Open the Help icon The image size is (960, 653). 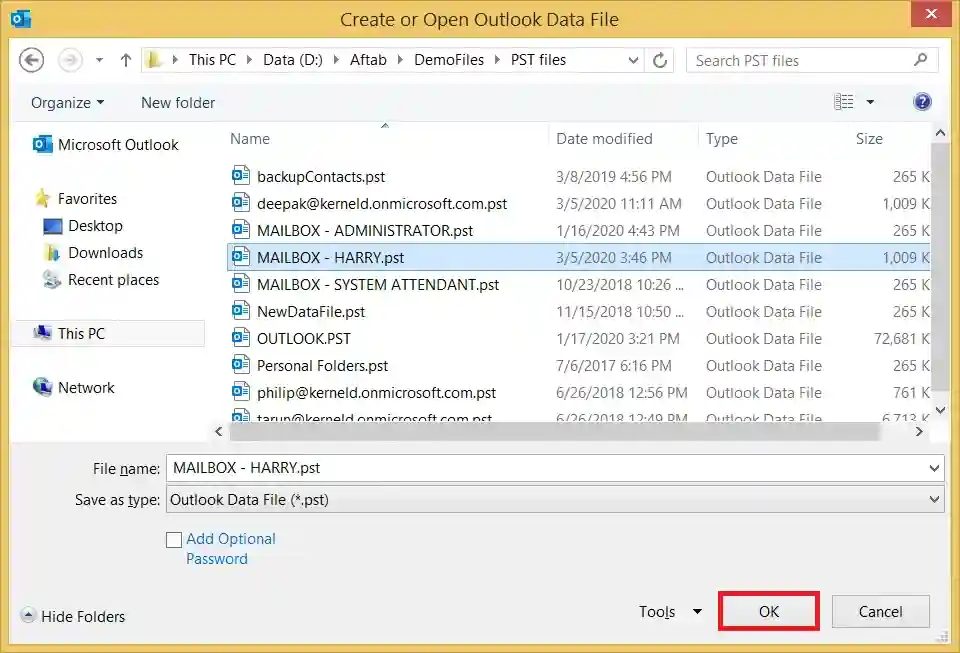point(922,102)
